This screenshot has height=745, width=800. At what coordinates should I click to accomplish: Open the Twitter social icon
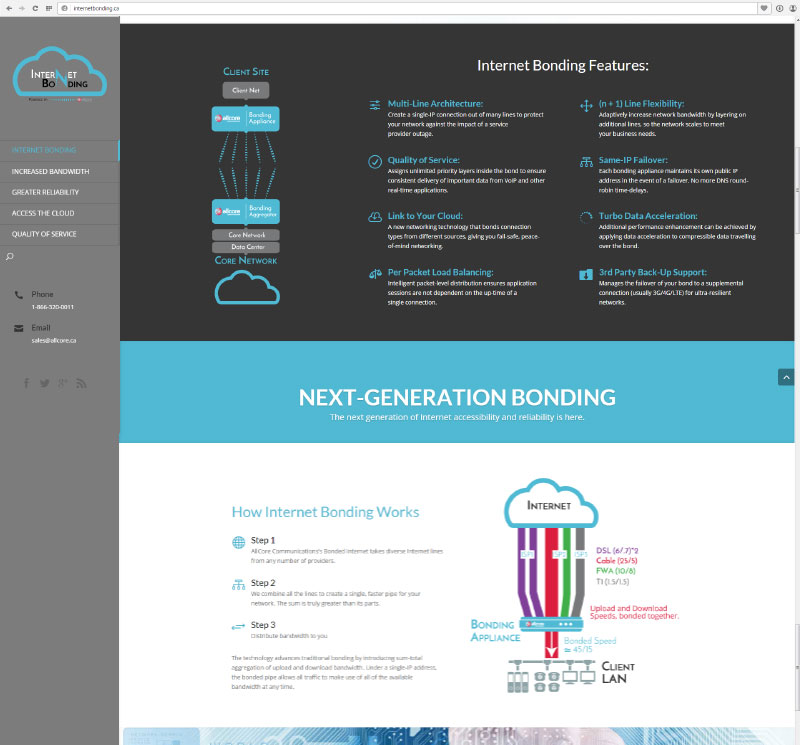45,383
